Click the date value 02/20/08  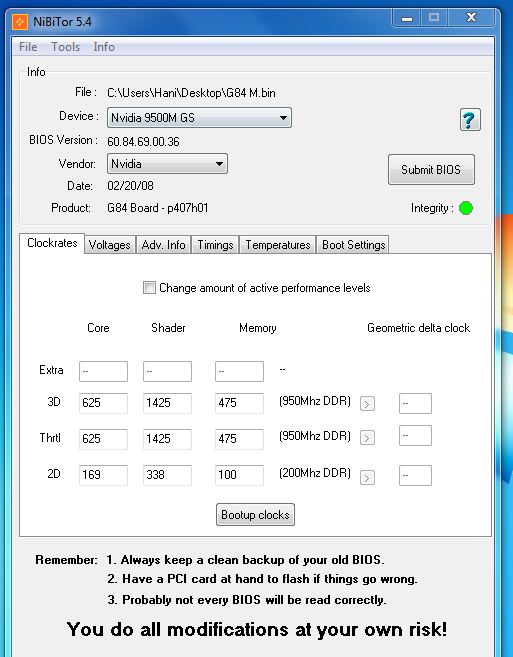pos(130,186)
